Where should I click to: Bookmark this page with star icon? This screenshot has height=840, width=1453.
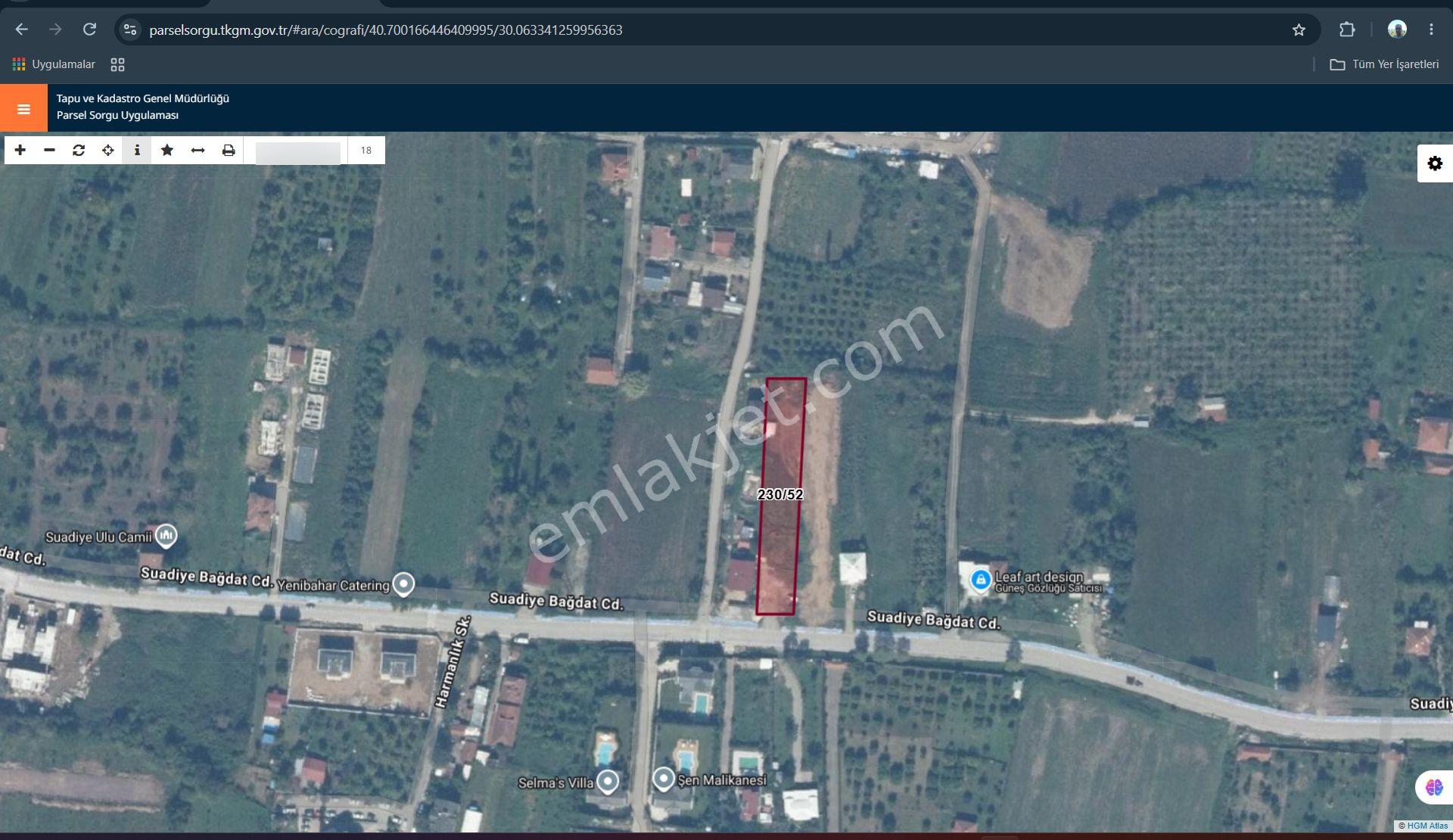[x=1299, y=30]
